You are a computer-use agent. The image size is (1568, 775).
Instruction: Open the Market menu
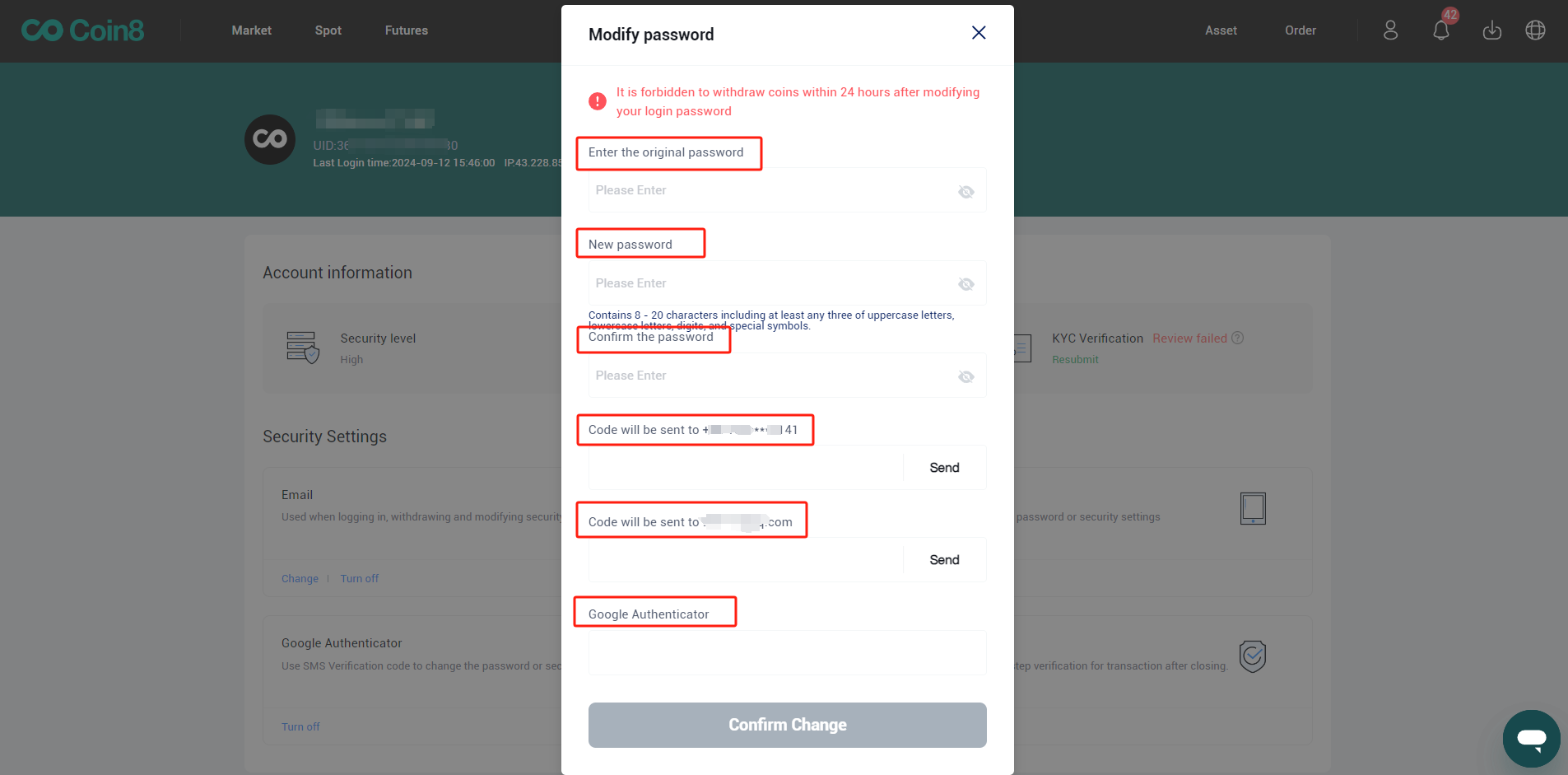[251, 30]
